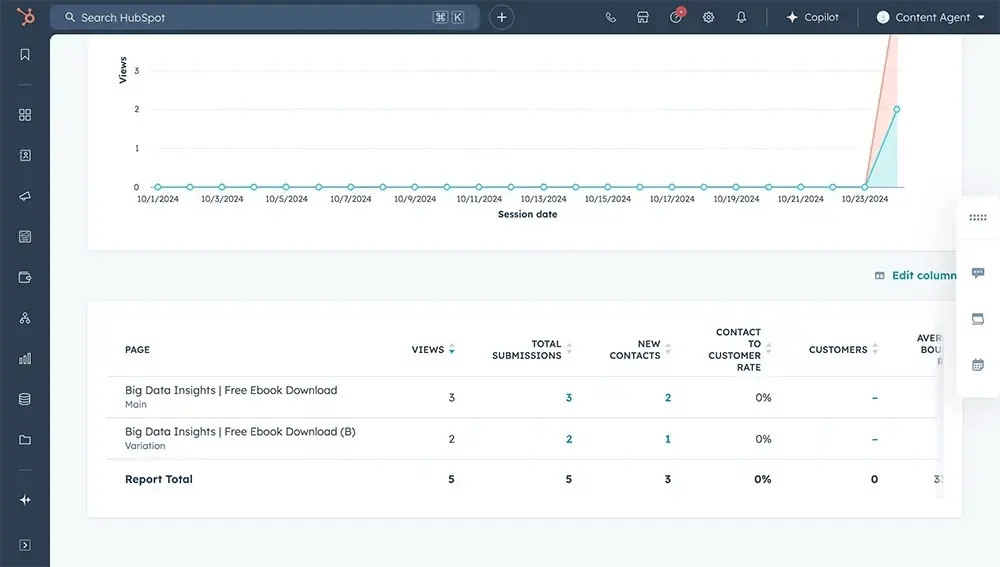Click total submissions value 3 for Main

(568, 397)
